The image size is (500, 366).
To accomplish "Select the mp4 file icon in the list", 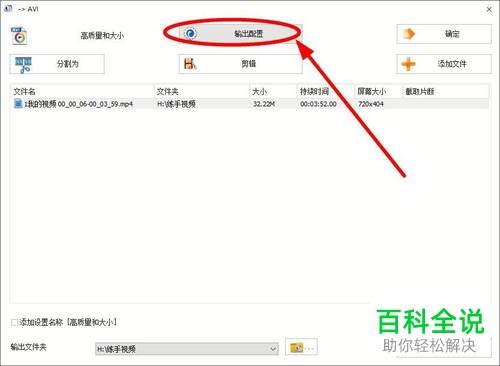I will [18, 104].
